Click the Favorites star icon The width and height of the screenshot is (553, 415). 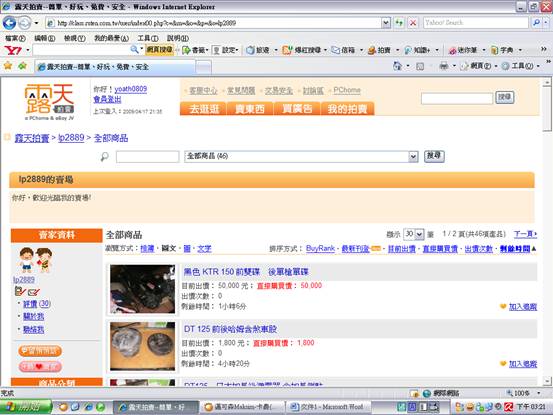(x=8, y=66)
